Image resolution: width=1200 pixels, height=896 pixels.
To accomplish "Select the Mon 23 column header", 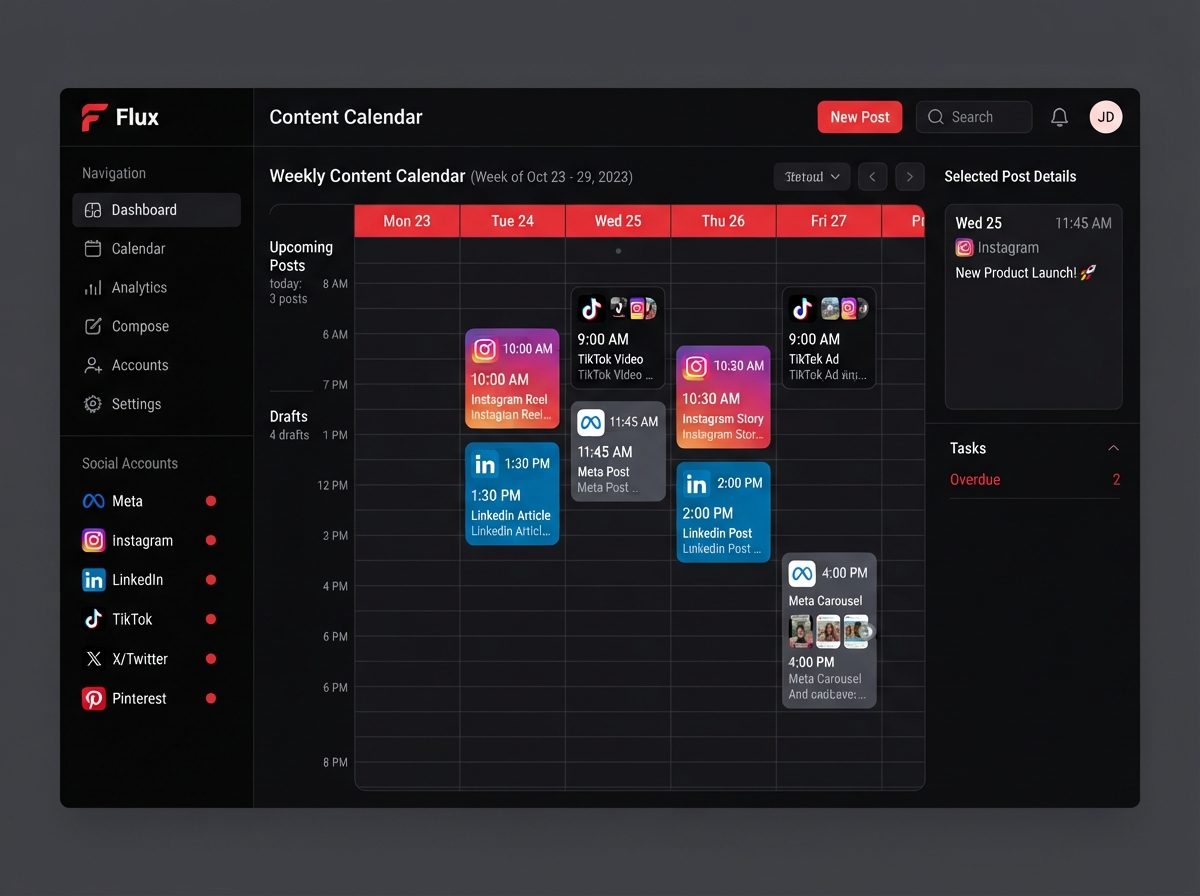I will click(407, 221).
